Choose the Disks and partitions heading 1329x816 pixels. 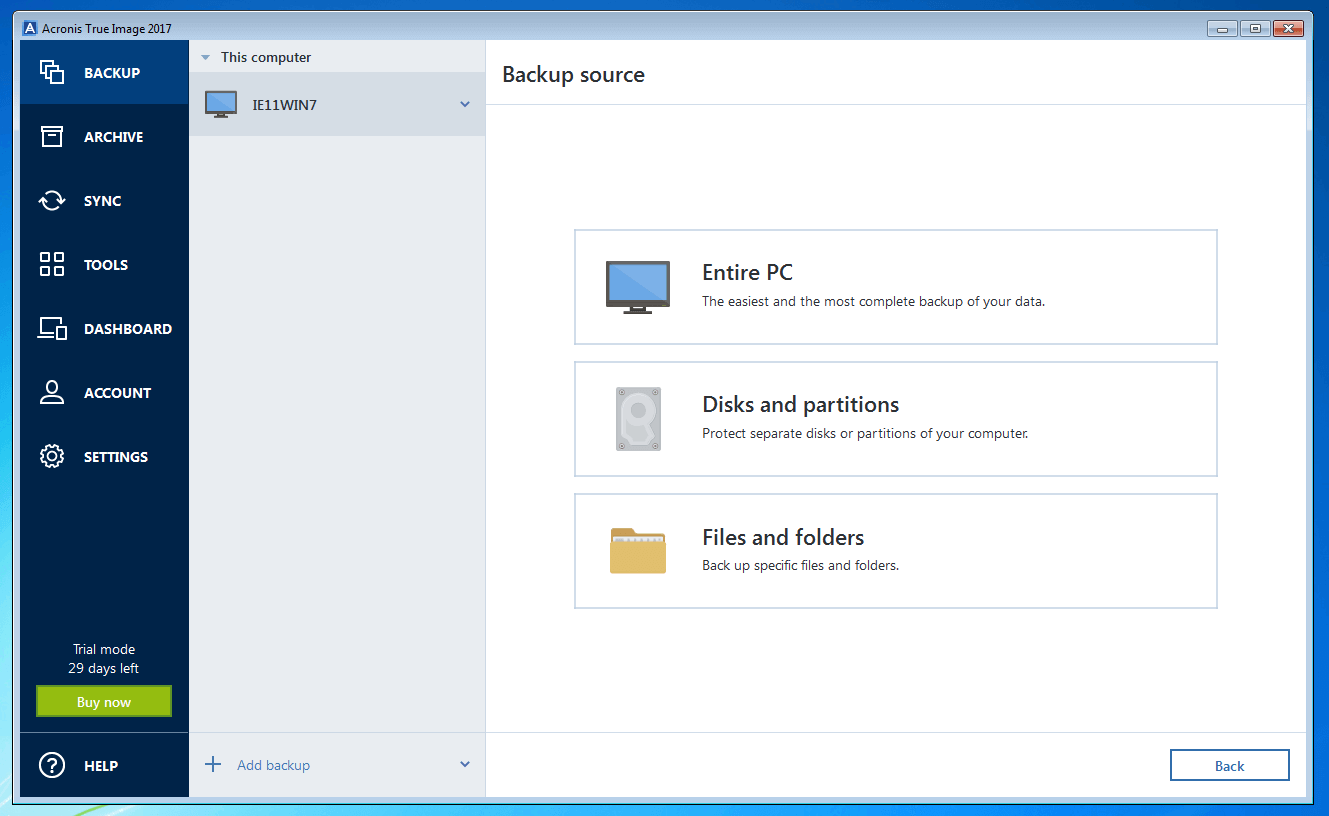coord(801,404)
